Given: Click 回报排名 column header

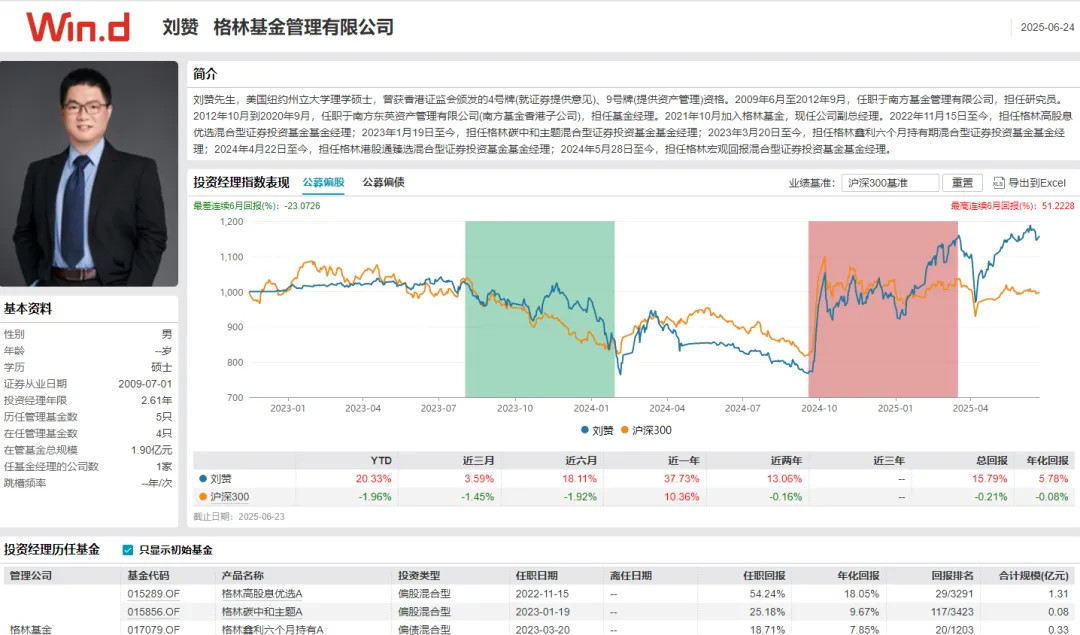Looking at the screenshot, I should (x=953, y=576).
